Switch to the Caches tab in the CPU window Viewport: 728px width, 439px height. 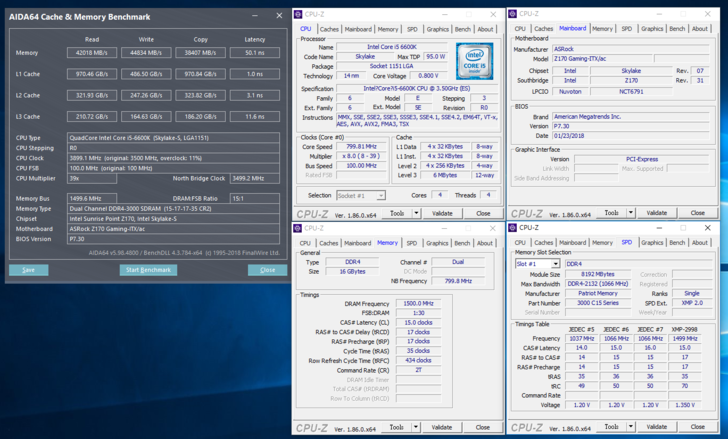(x=329, y=29)
